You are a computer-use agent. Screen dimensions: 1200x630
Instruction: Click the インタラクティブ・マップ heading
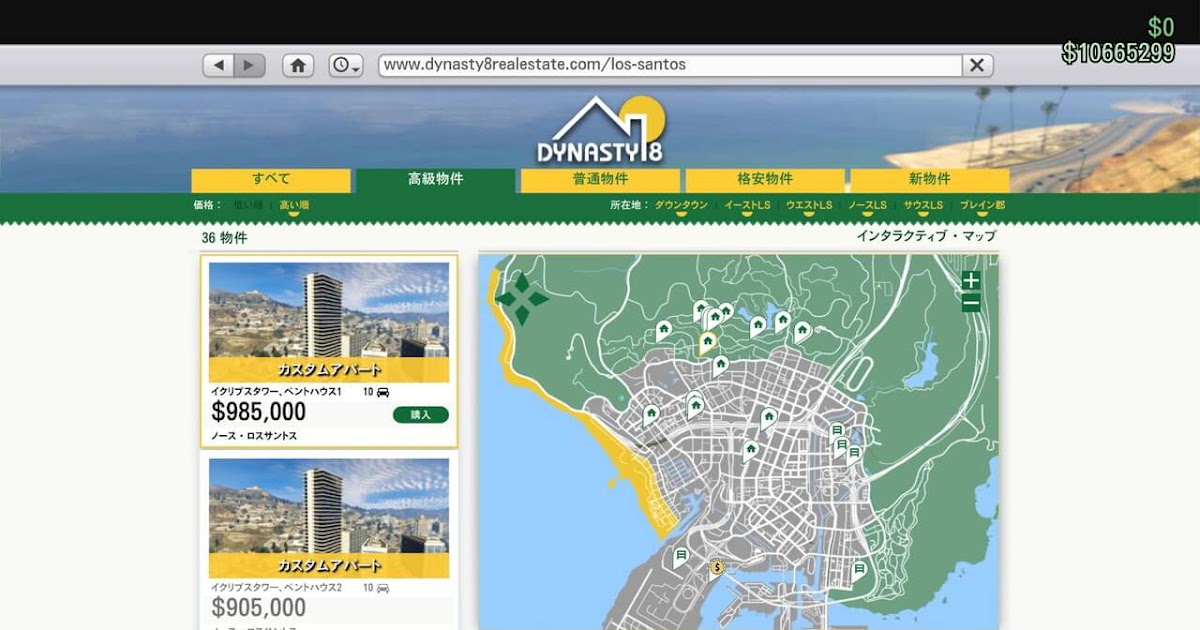[x=926, y=236]
